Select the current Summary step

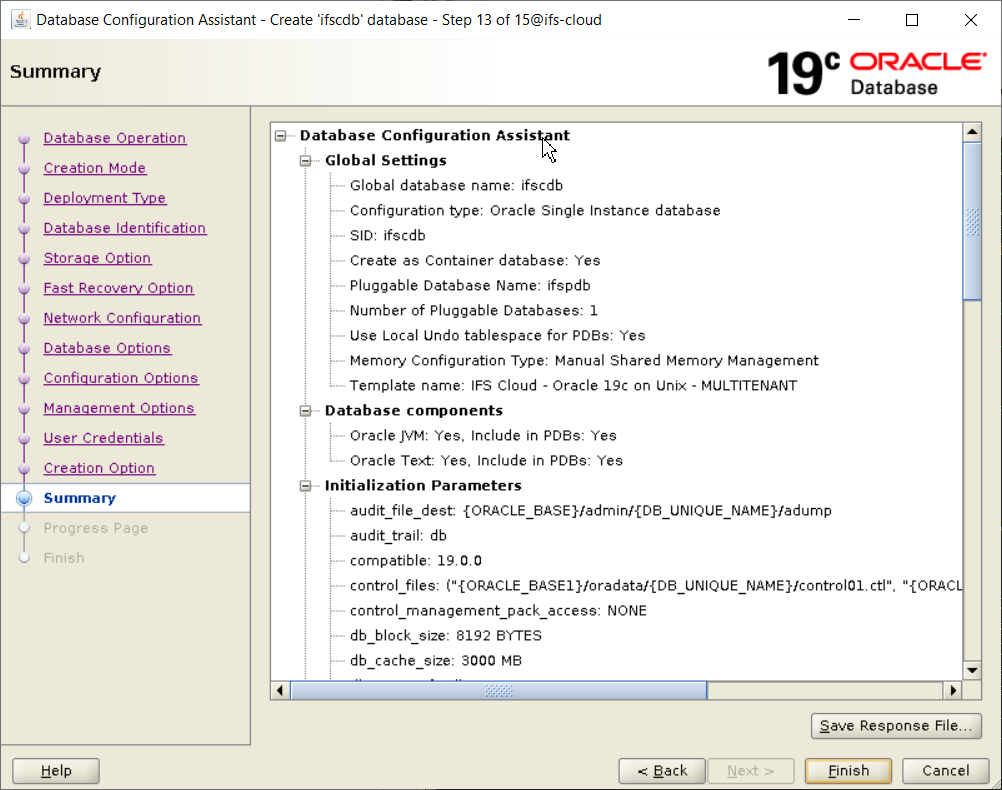(x=80, y=498)
